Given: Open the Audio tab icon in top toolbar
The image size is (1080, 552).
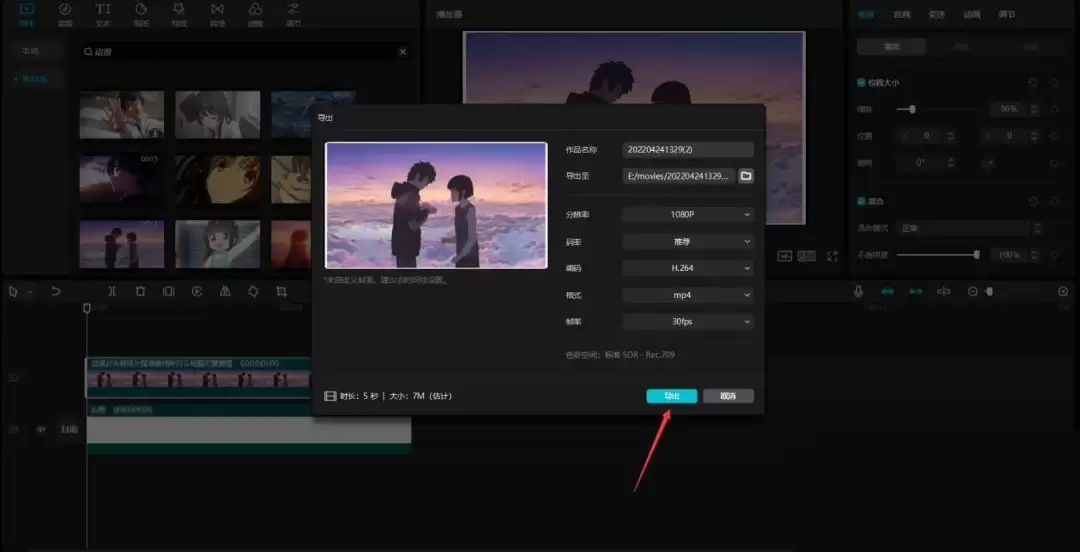Looking at the screenshot, I should 65,10.
